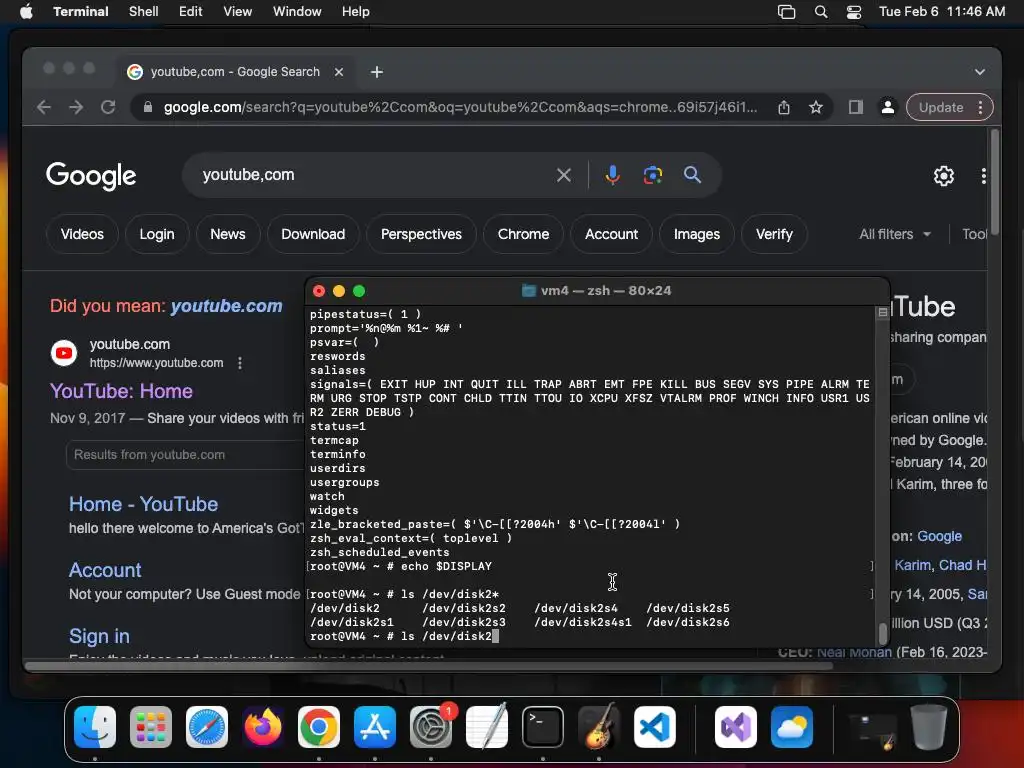Open Launchpad in the Dock
1024x768 pixels.
(x=151, y=727)
